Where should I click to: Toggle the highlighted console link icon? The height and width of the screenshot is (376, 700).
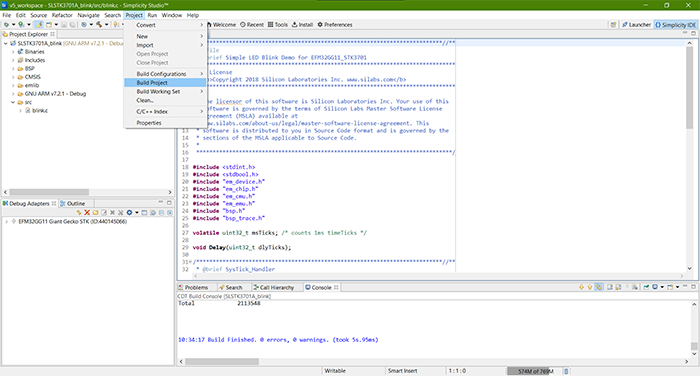599,287
